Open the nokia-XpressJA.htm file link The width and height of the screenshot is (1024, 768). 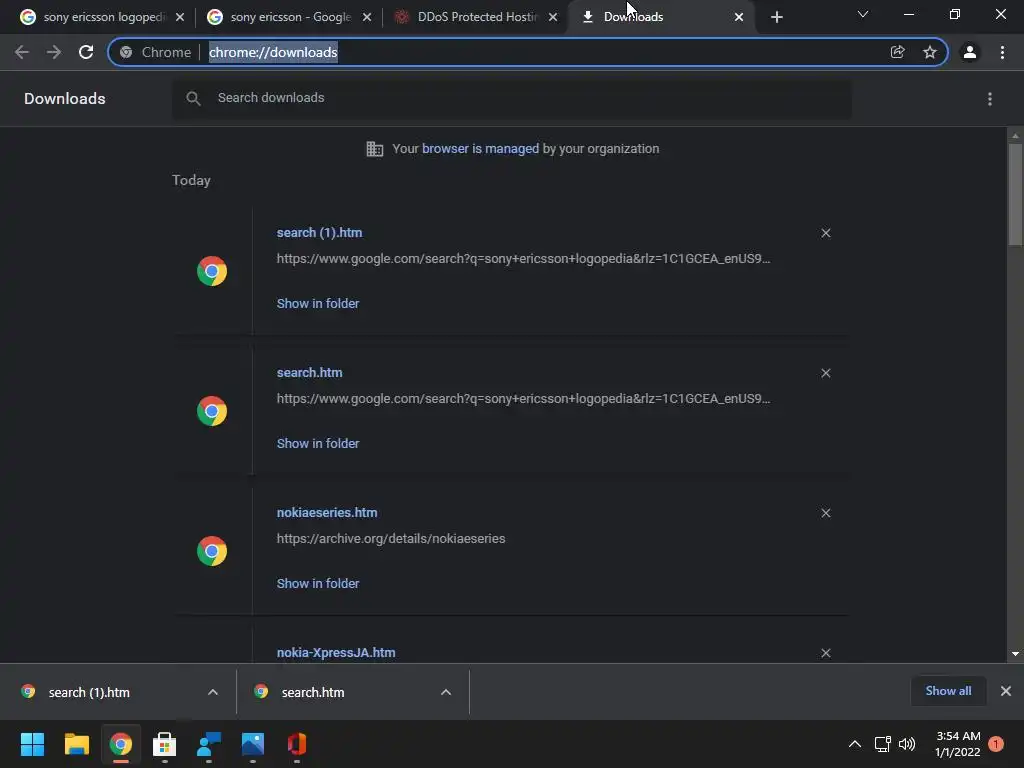coord(336,653)
